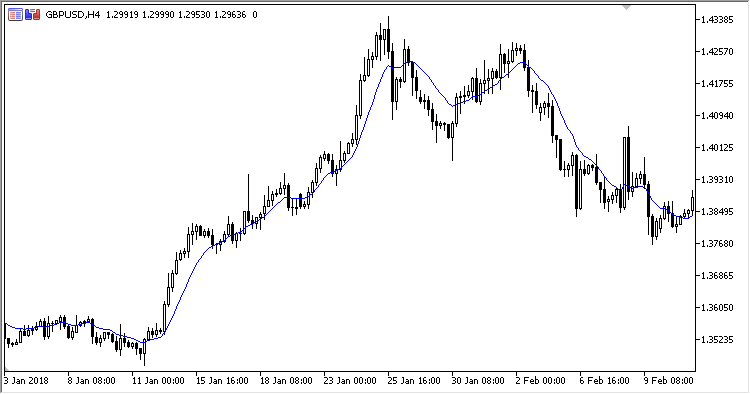Click the 1.38495 price axis label
The height and width of the screenshot is (394, 750).
pyautogui.click(x=717, y=212)
